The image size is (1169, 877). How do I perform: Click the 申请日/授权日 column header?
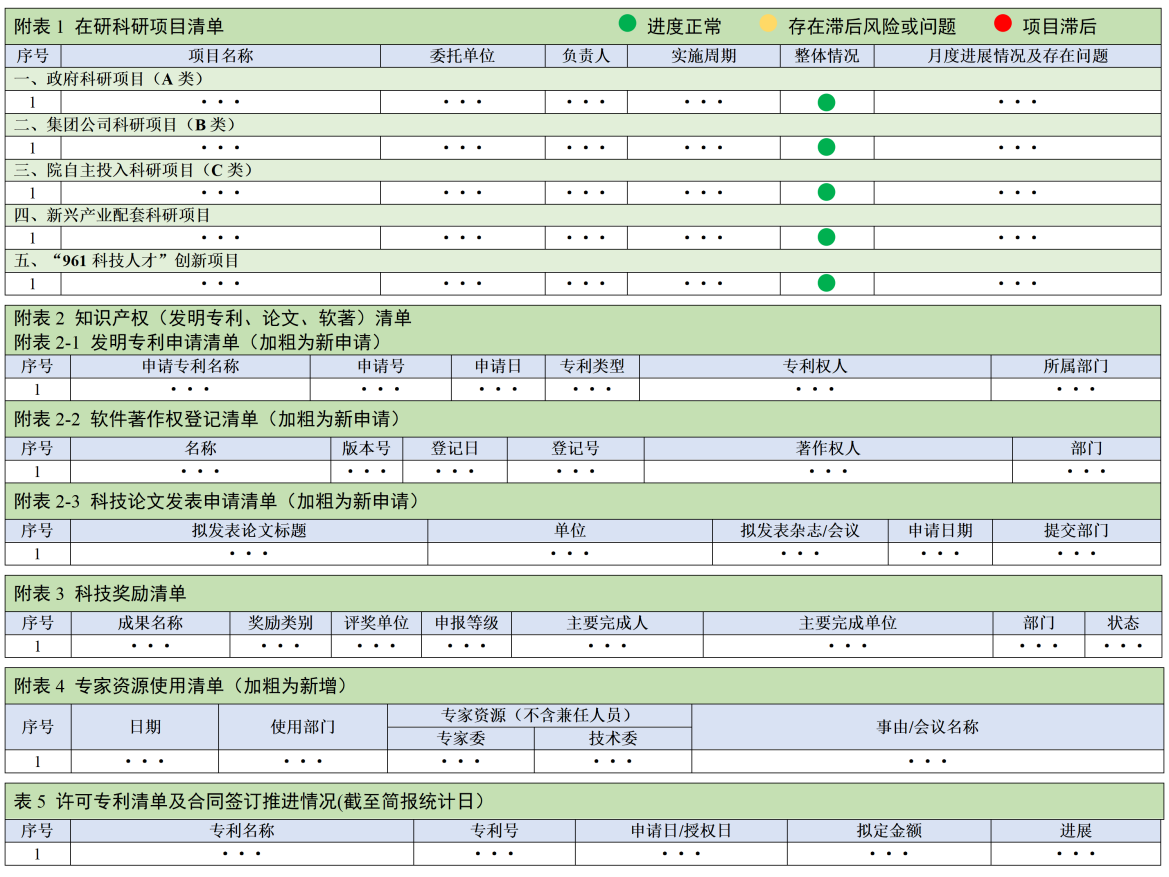681,831
